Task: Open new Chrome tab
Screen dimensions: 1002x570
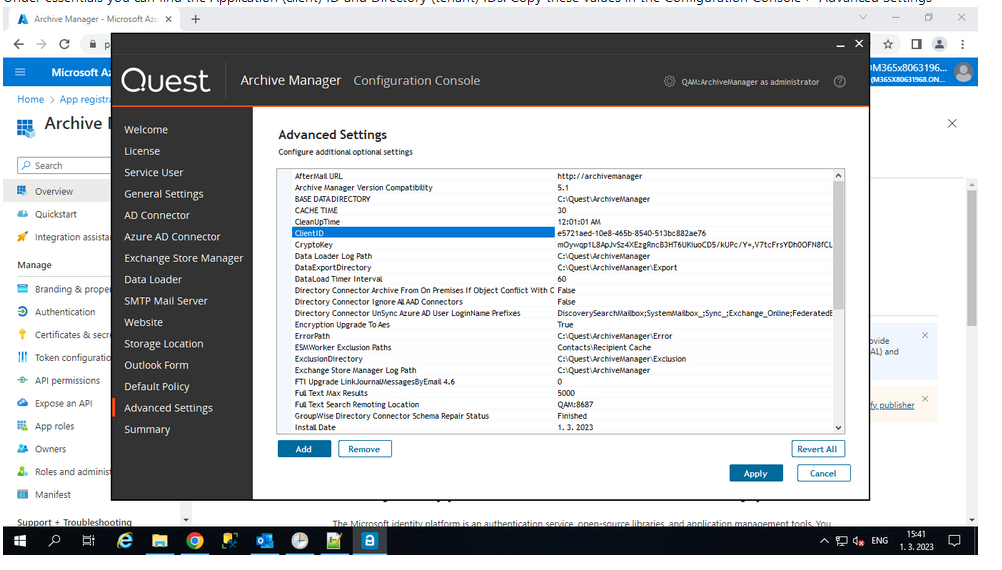Action: pyautogui.click(x=196, y=19)
